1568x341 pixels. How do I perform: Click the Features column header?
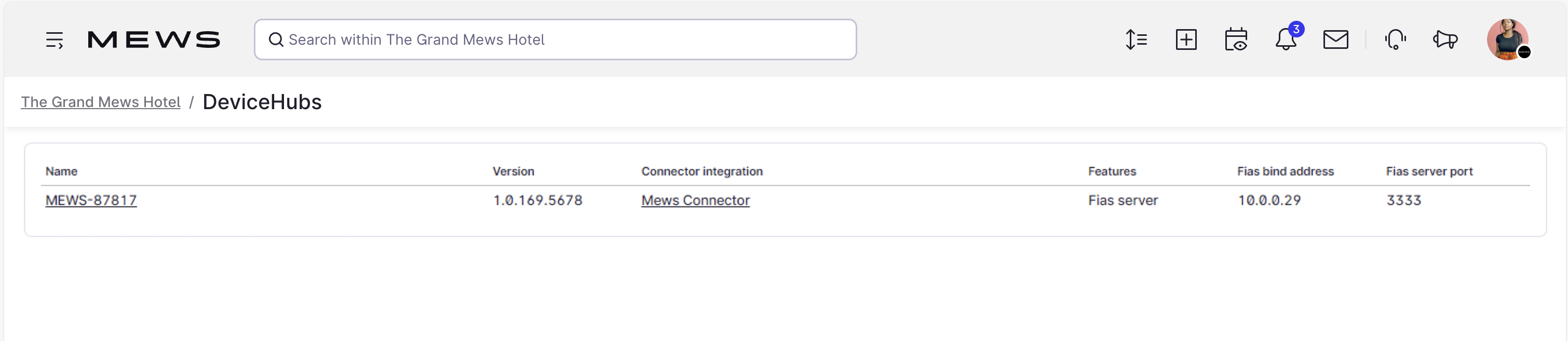(1112, 171)
